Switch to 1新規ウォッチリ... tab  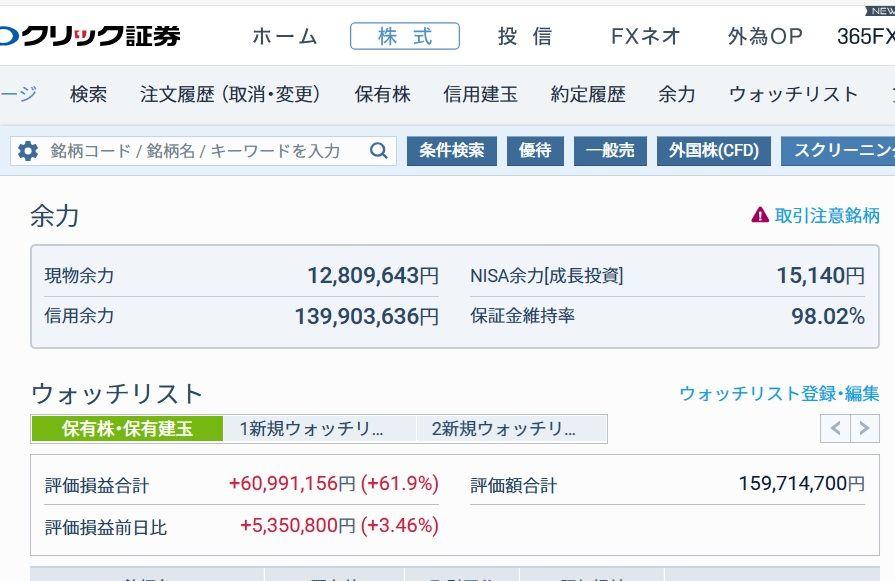(311, 429)
